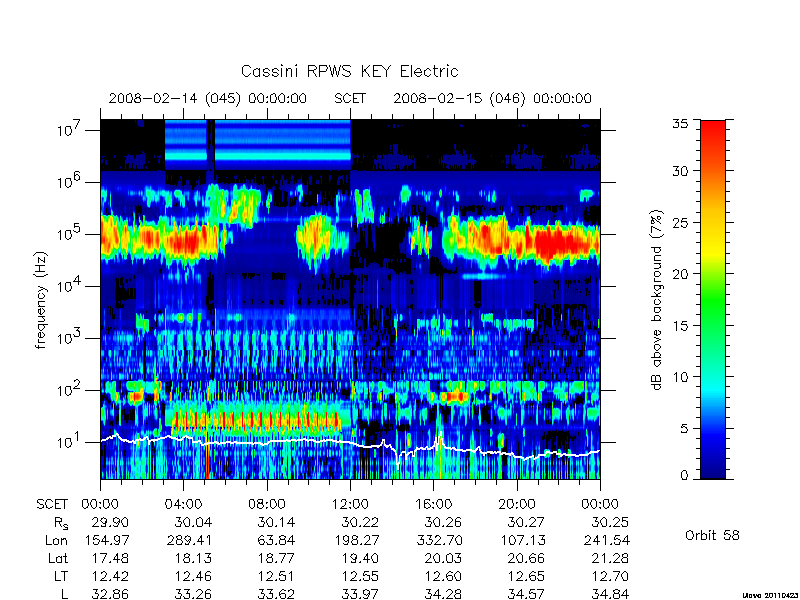Click the color bar tick value 20
Viewport: 800px width, 600px height.
680,273
